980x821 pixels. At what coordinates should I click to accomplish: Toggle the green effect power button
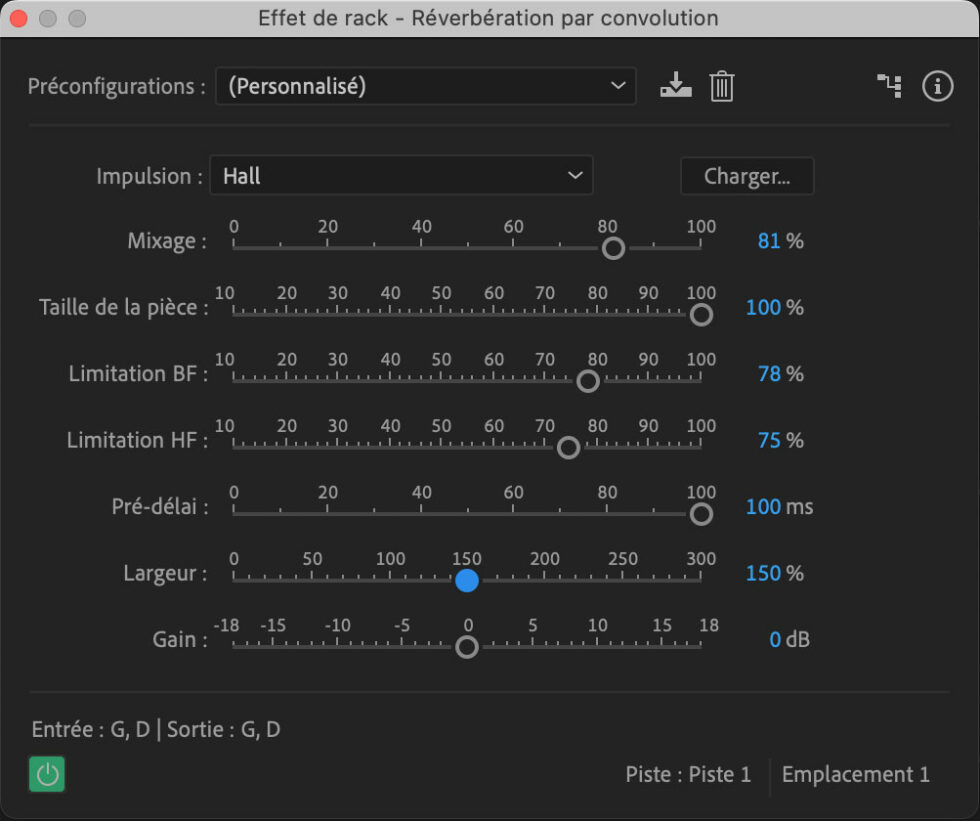47,774
